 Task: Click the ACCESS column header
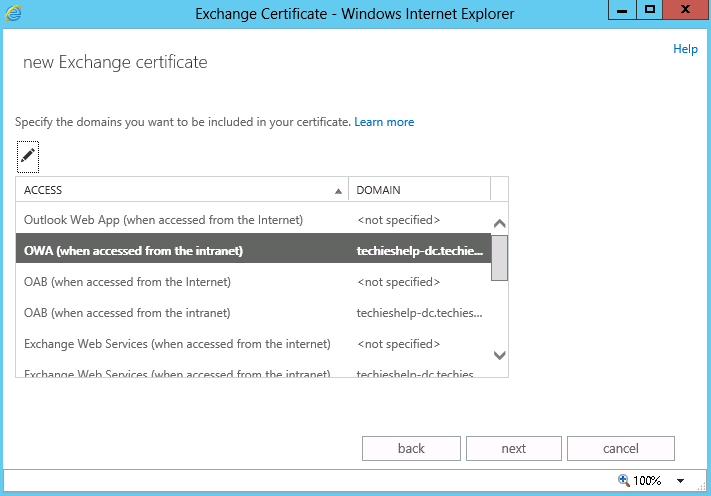(x=182, y=190)
